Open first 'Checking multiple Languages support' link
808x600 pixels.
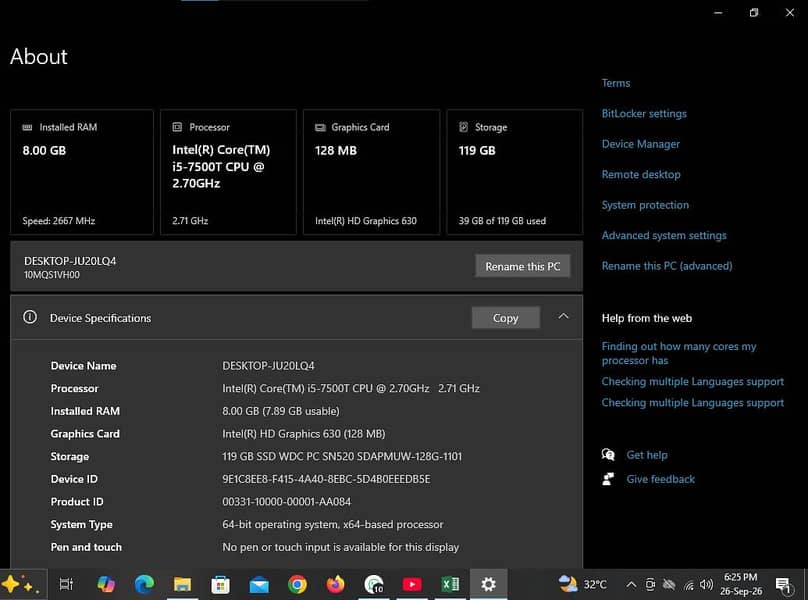[693, 381]
